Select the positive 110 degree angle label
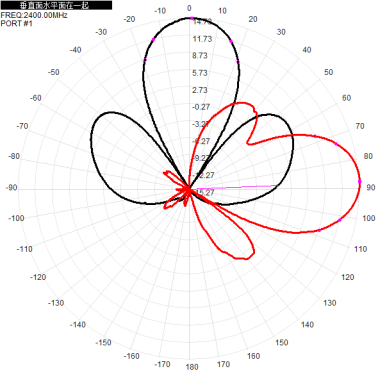Image resolution: width=378 pixels, height=378 pixels. [360, 249]
